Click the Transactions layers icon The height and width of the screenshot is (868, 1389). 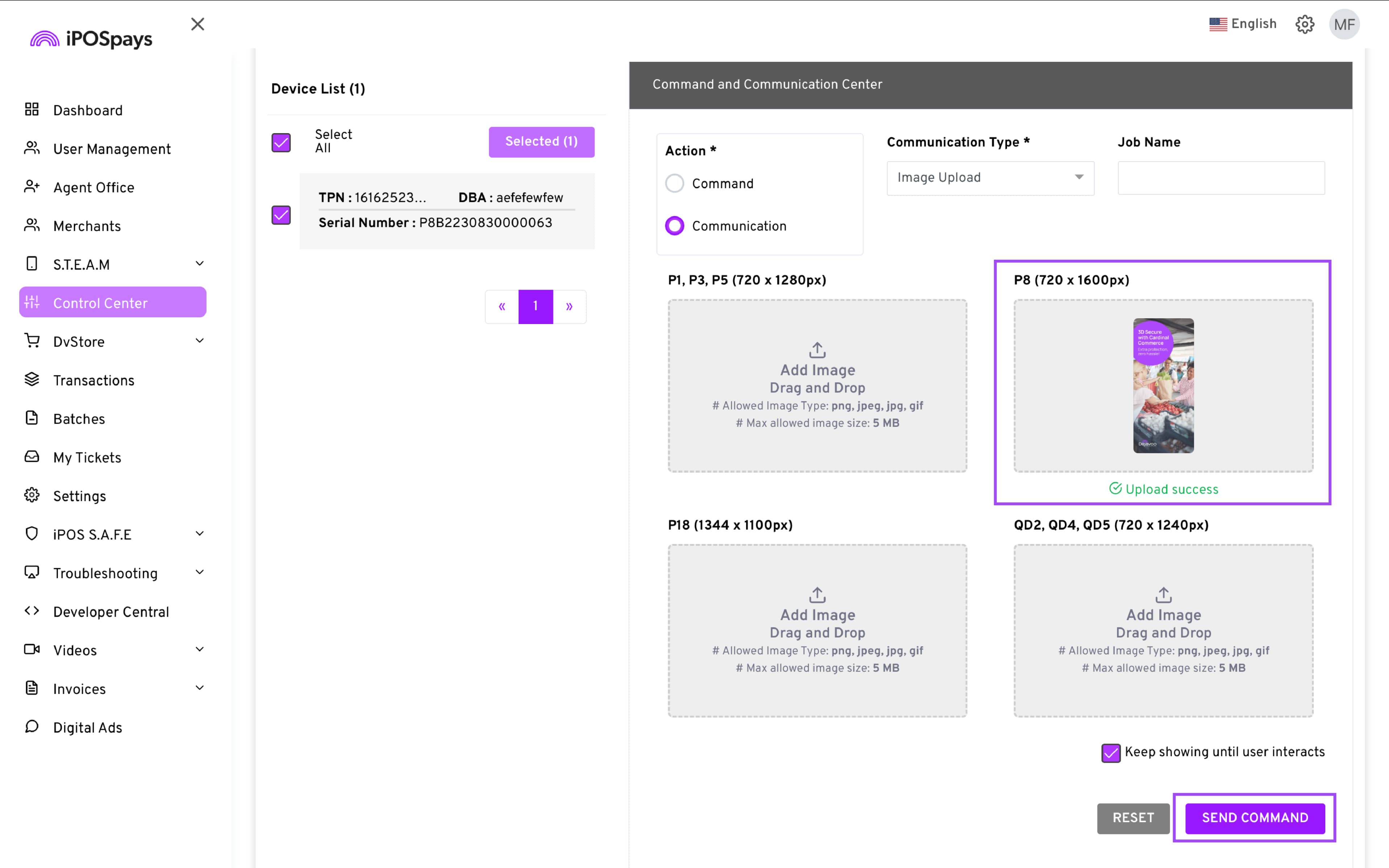(31, 379)
